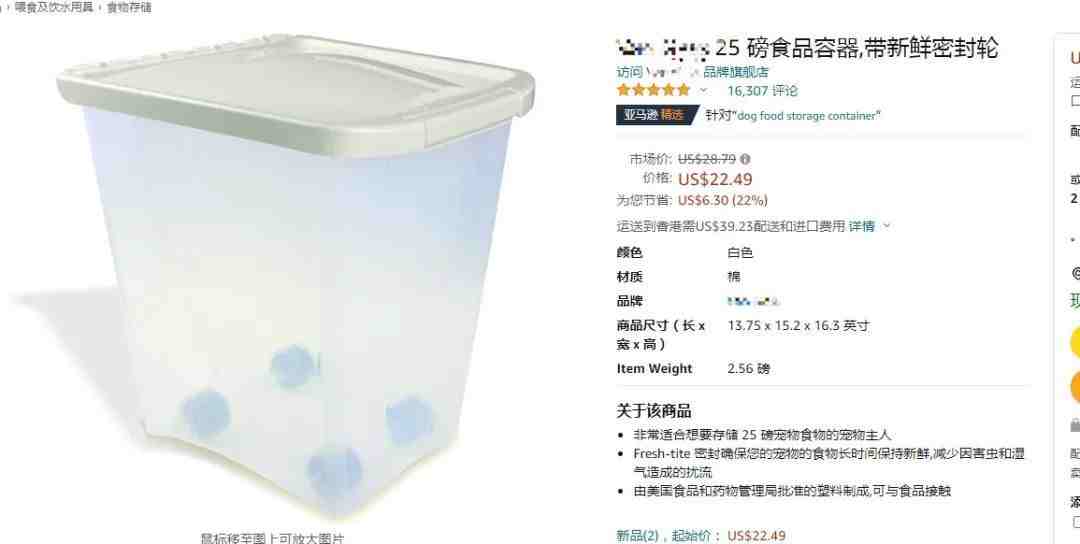Screen dimensions: 1080x544
Task: Open the 喂食及饮水用具 breadcrumb category
Action: (x=54, y=8)
